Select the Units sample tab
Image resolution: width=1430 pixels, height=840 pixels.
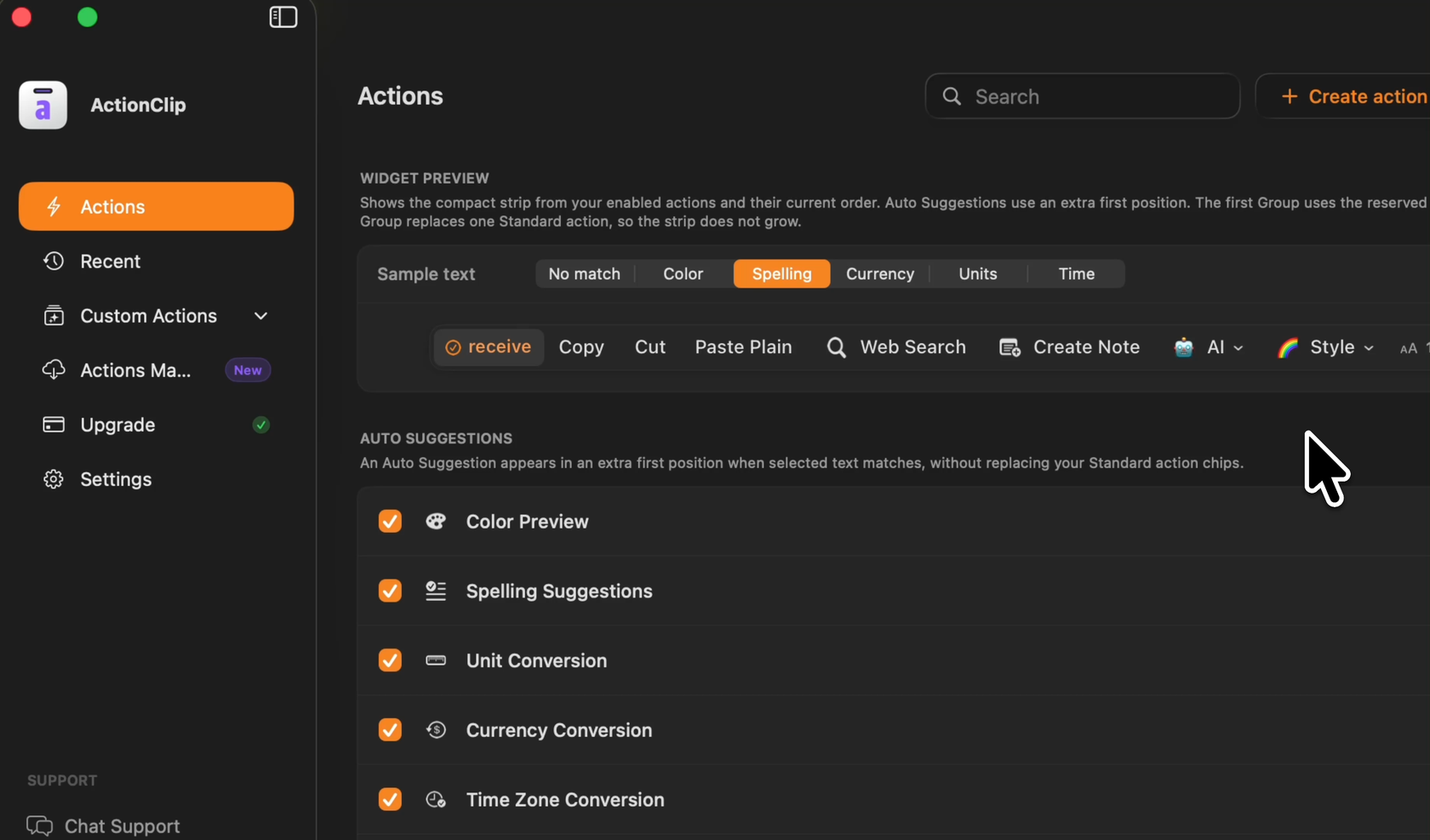978,274
